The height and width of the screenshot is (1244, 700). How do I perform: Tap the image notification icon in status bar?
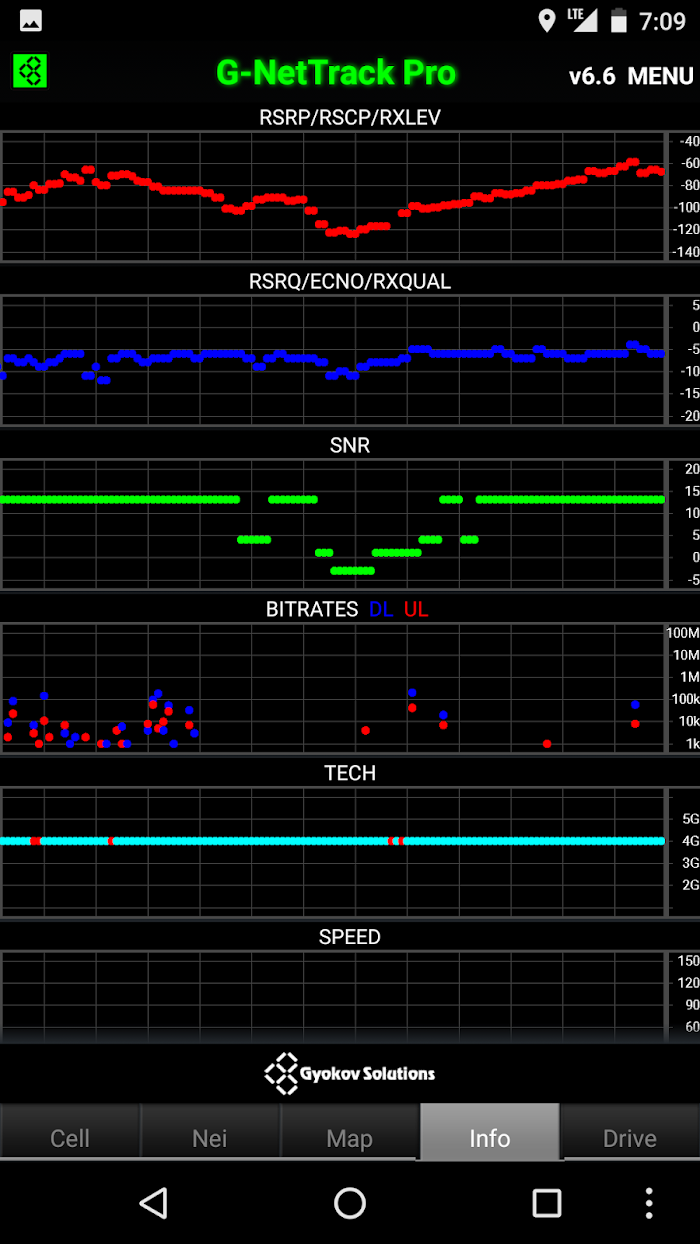(x=31, y=20)
